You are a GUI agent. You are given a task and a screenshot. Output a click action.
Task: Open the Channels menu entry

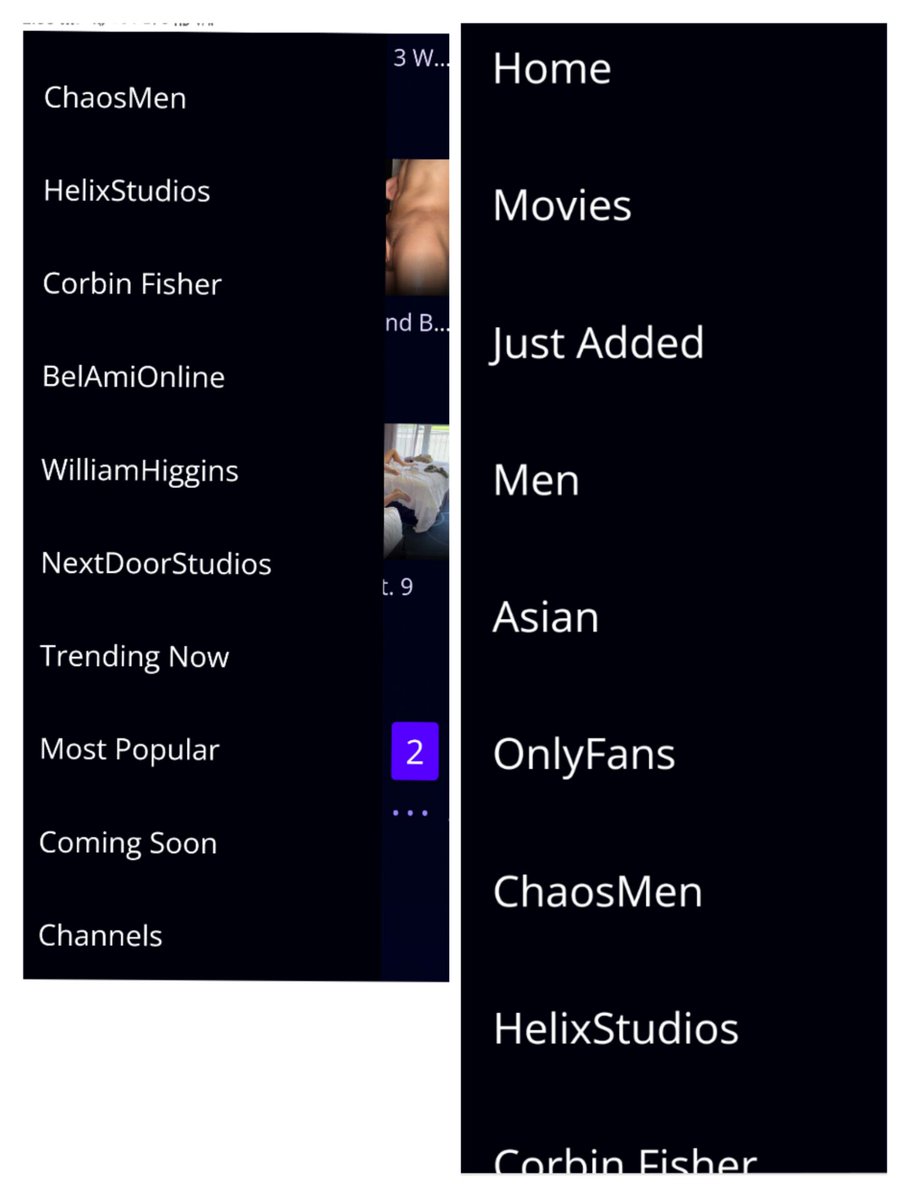point(101,936)
